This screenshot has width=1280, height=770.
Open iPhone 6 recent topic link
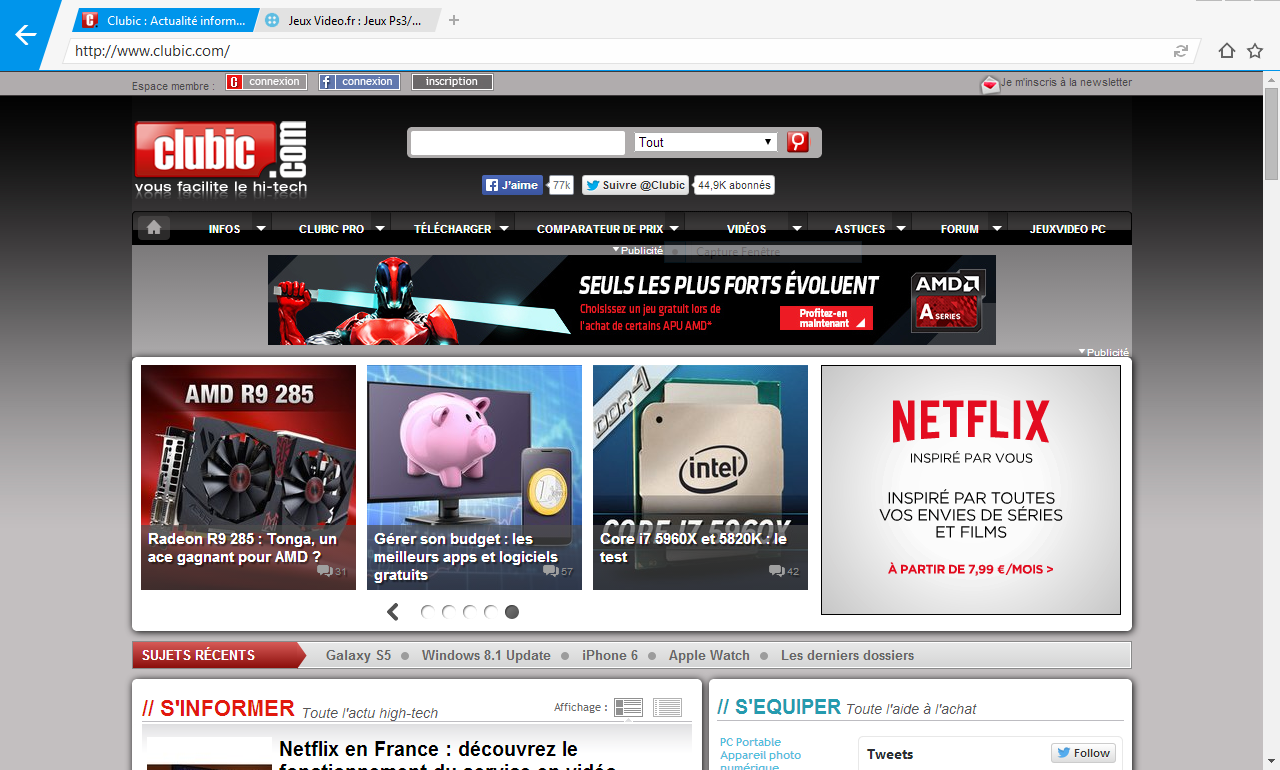pyautogui.click(x=610, y=655)
